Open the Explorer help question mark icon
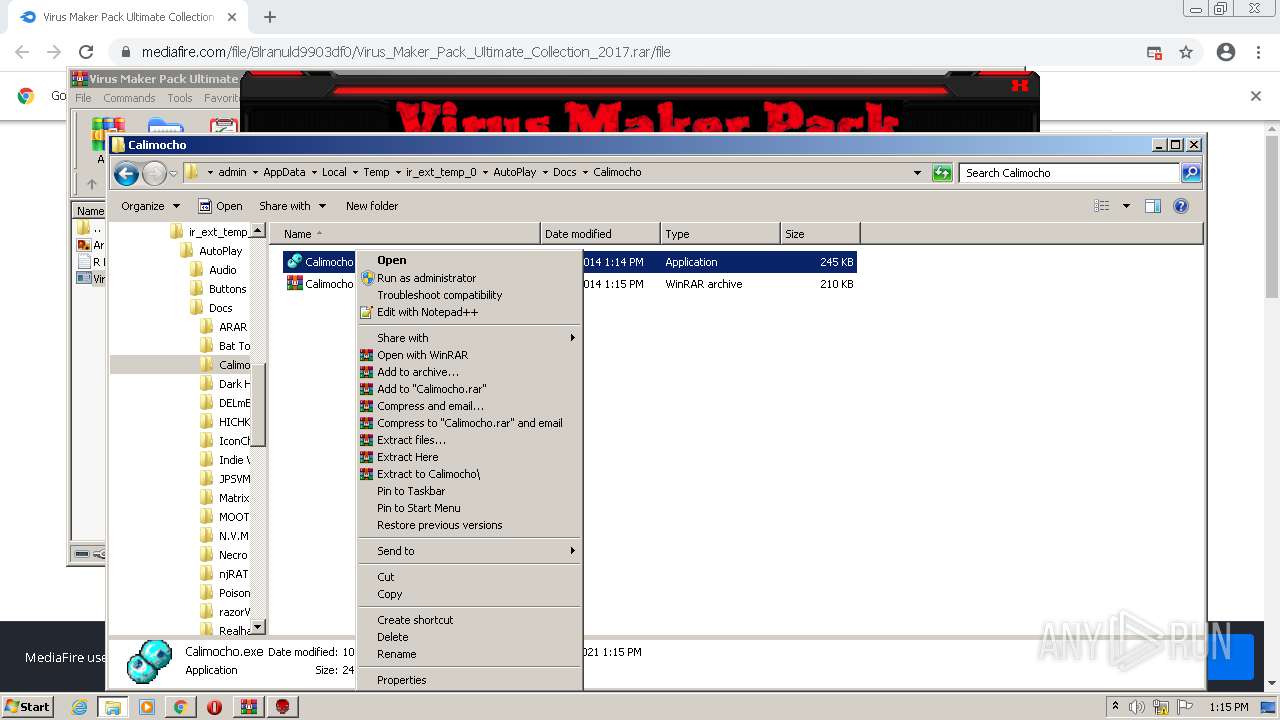Image resolution: width=1280 pixels, height=720 pixels. (x=1181, y=206)
